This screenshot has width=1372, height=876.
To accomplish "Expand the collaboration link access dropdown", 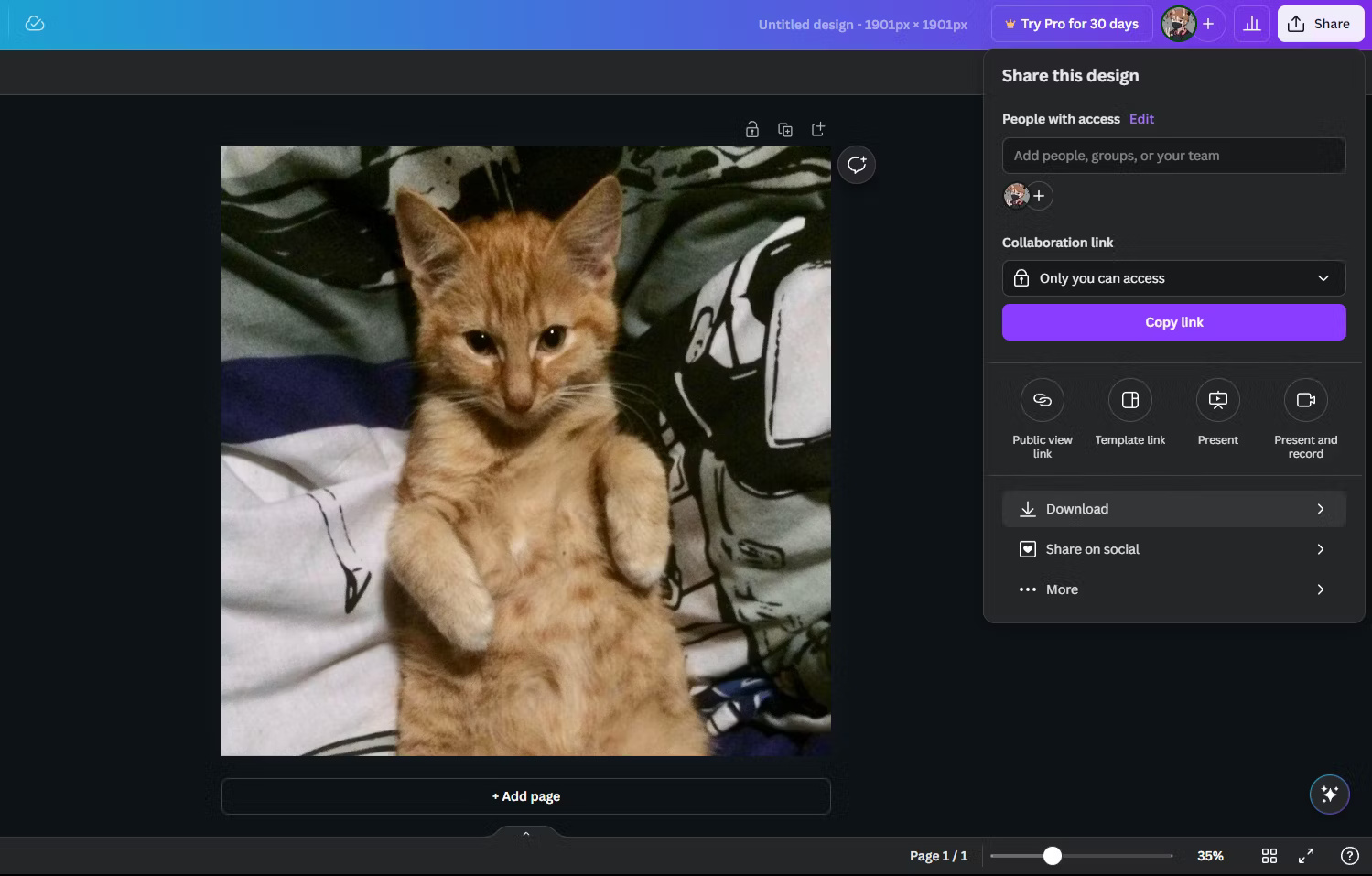I will pos(1174,278).
